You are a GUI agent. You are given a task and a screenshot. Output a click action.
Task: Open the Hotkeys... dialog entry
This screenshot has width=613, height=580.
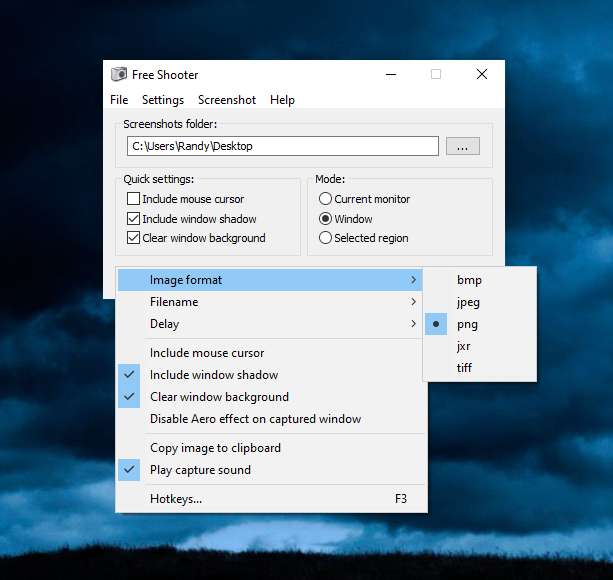[270, 499]
